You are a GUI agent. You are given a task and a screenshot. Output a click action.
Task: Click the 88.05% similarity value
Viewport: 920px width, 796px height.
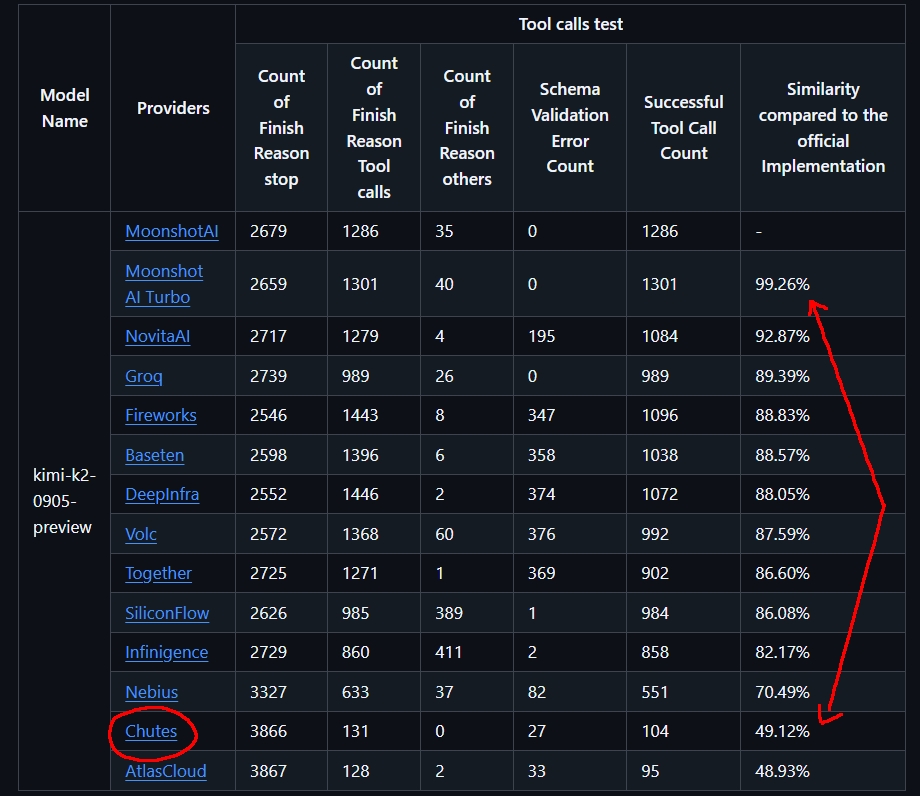point(782,494)
